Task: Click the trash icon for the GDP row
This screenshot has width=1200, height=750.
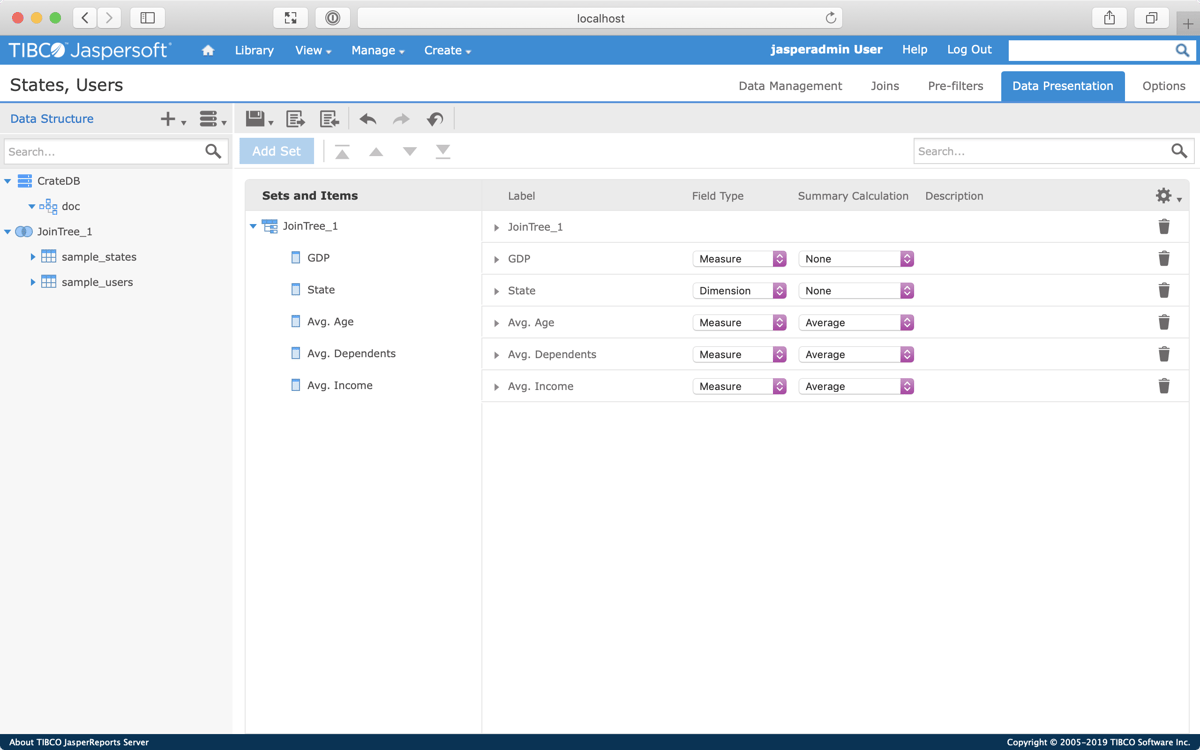Action: [1163, 258]
